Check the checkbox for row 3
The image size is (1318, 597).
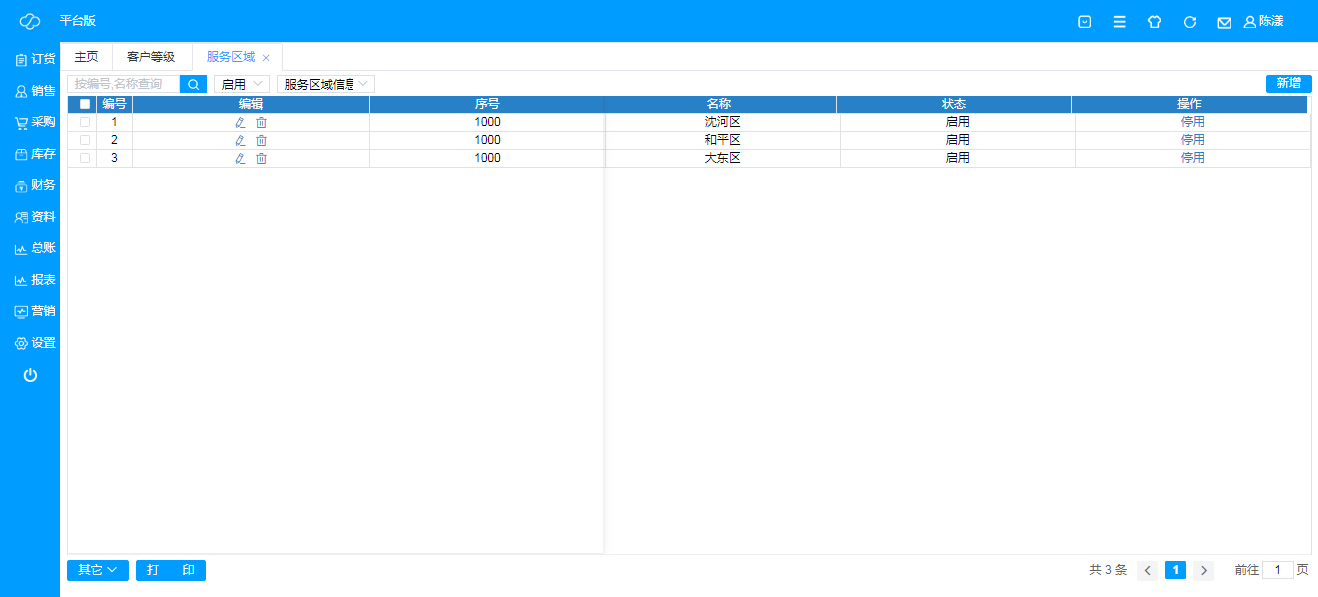pos(85,158)
